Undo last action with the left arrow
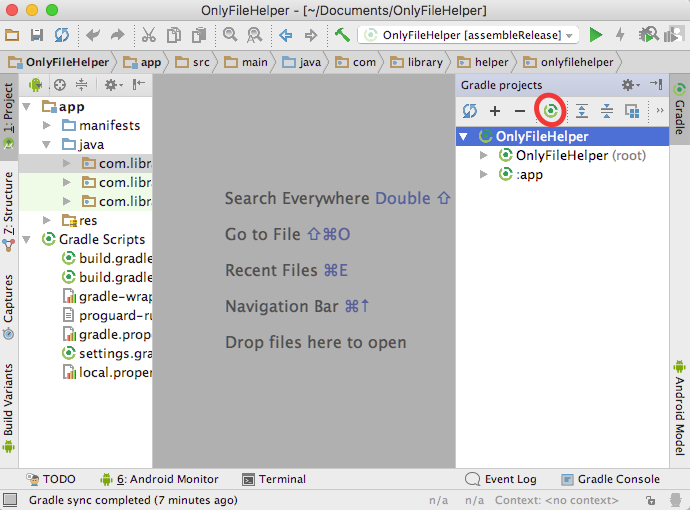Screen dimensions: 690x510 (x=92, y=35)
